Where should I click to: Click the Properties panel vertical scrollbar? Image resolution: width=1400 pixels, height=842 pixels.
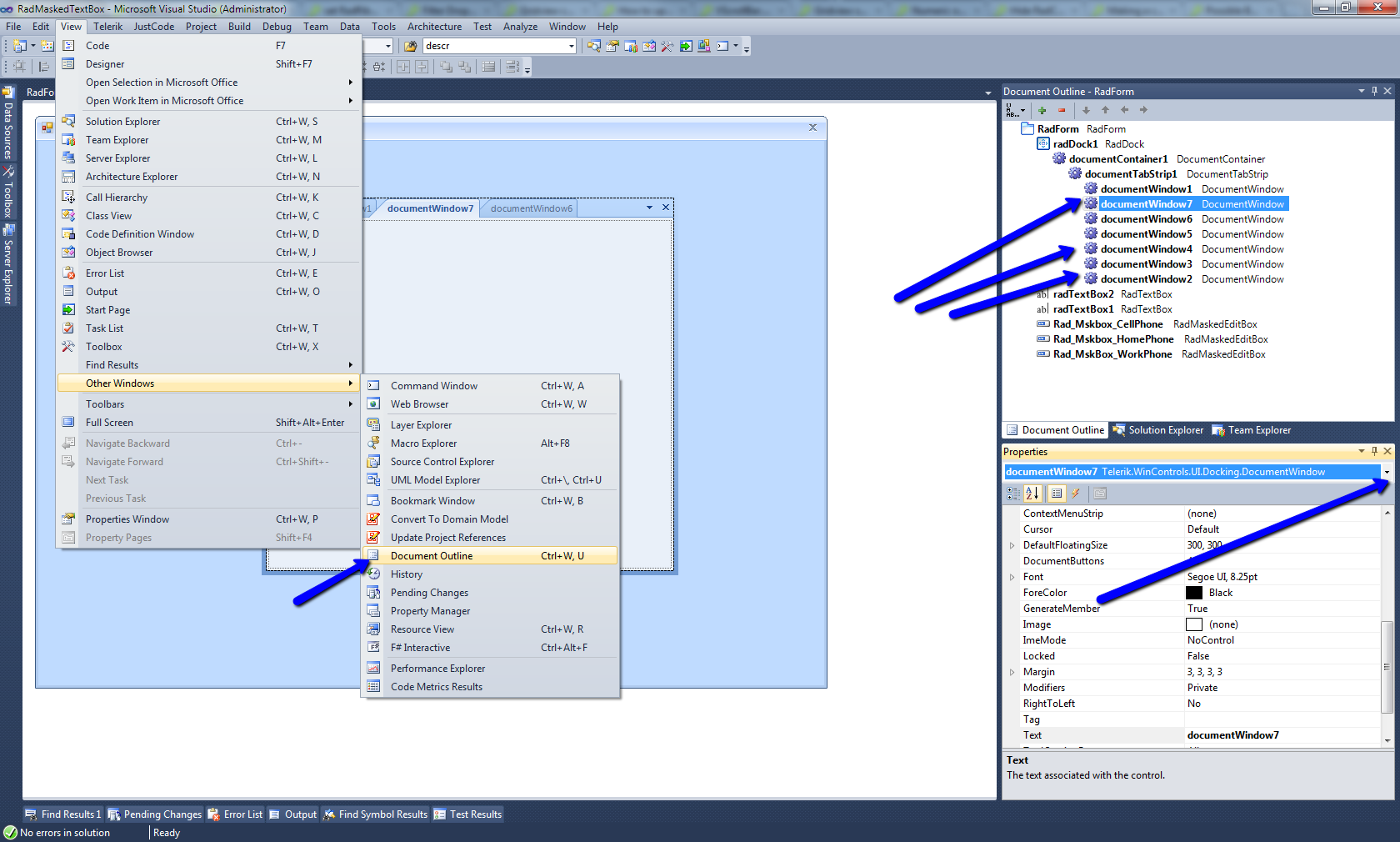(1387, 667)
